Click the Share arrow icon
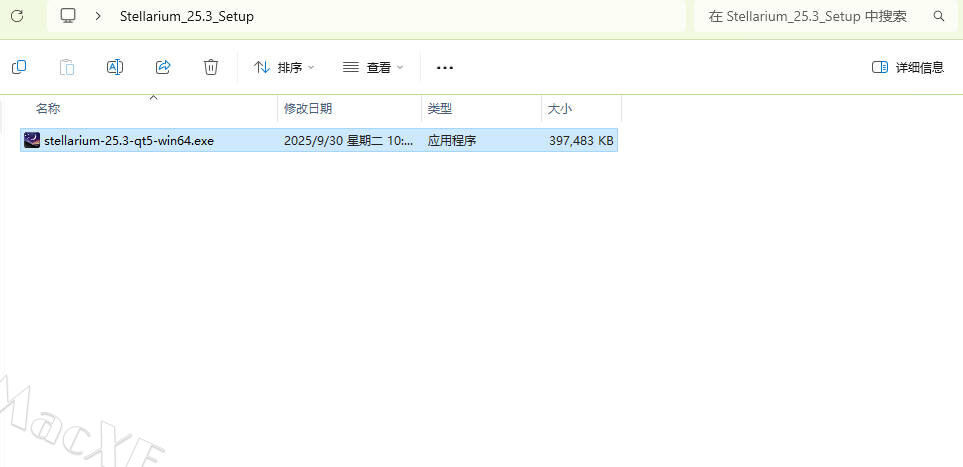963x467 pixels. tap(163, 67)
